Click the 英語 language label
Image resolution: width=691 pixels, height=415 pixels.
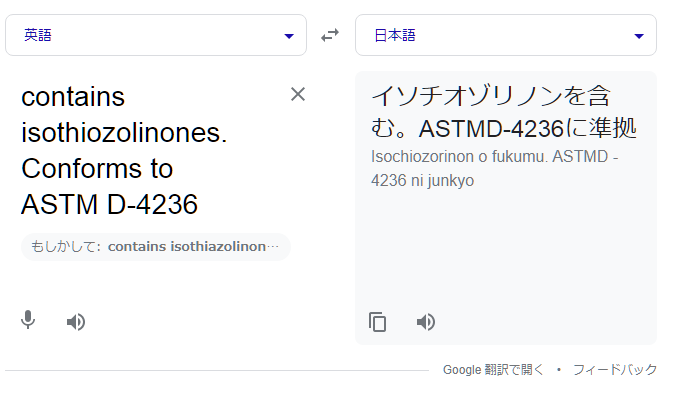pyautogui.click(x=38, y=35)
